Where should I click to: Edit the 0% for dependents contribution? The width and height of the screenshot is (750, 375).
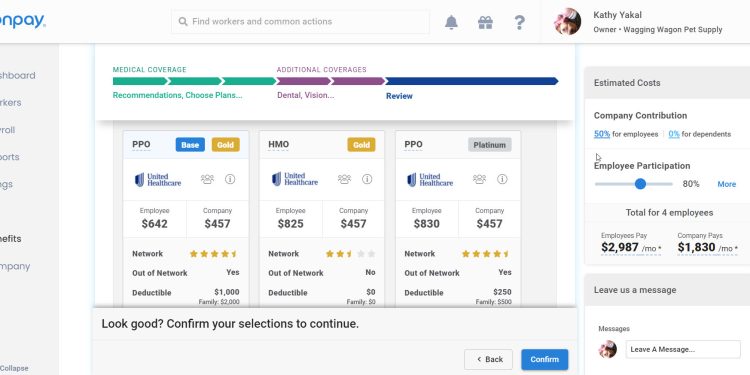pyautogui.click(x=674, y=134)
